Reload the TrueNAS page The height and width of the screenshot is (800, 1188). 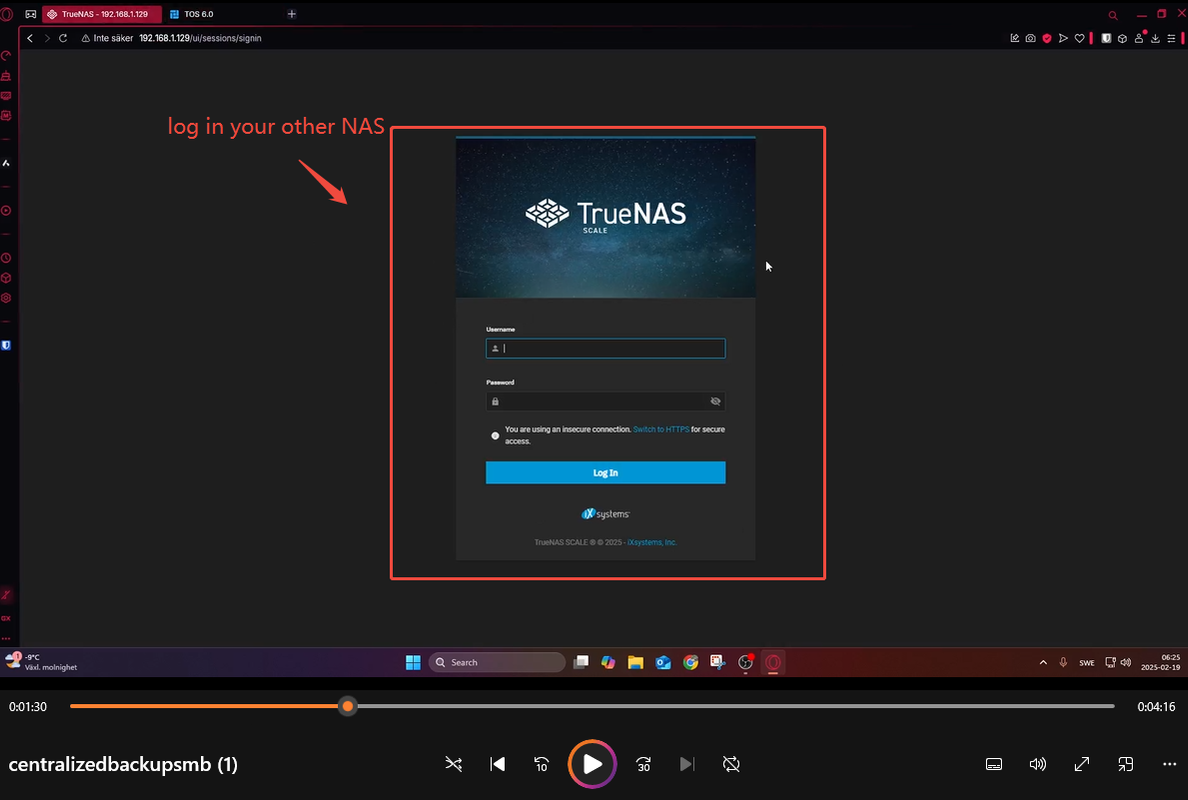click(x=63, y=38)
